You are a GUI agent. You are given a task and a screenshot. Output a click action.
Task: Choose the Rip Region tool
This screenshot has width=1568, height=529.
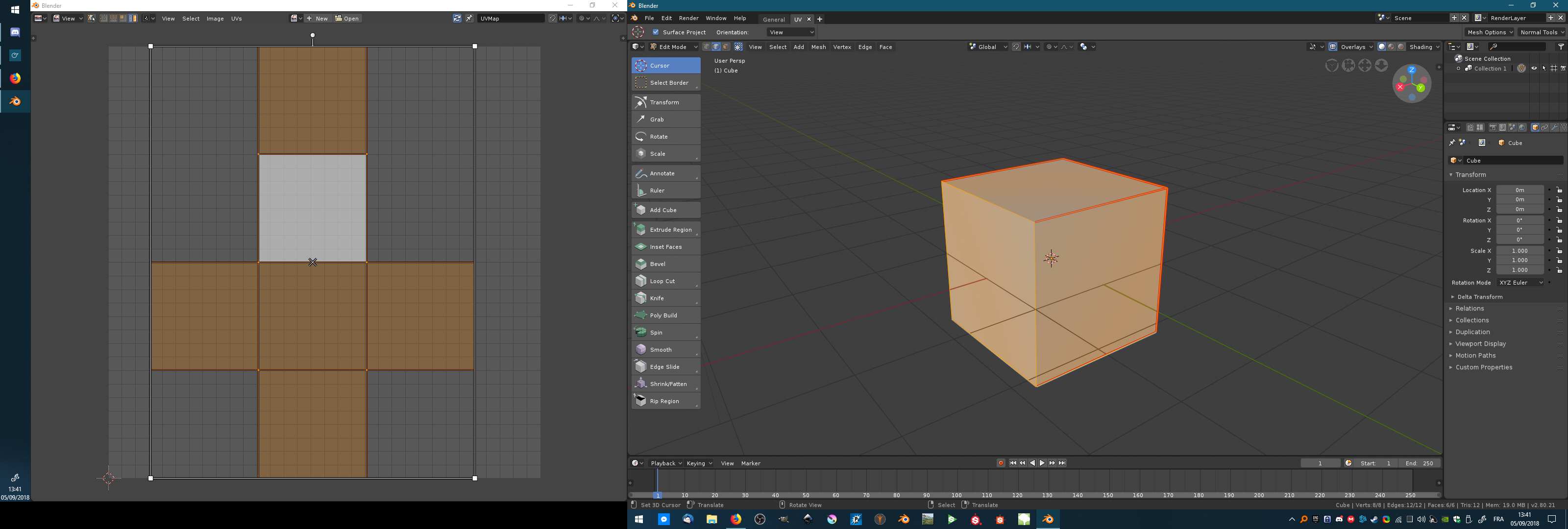(666, 401)
